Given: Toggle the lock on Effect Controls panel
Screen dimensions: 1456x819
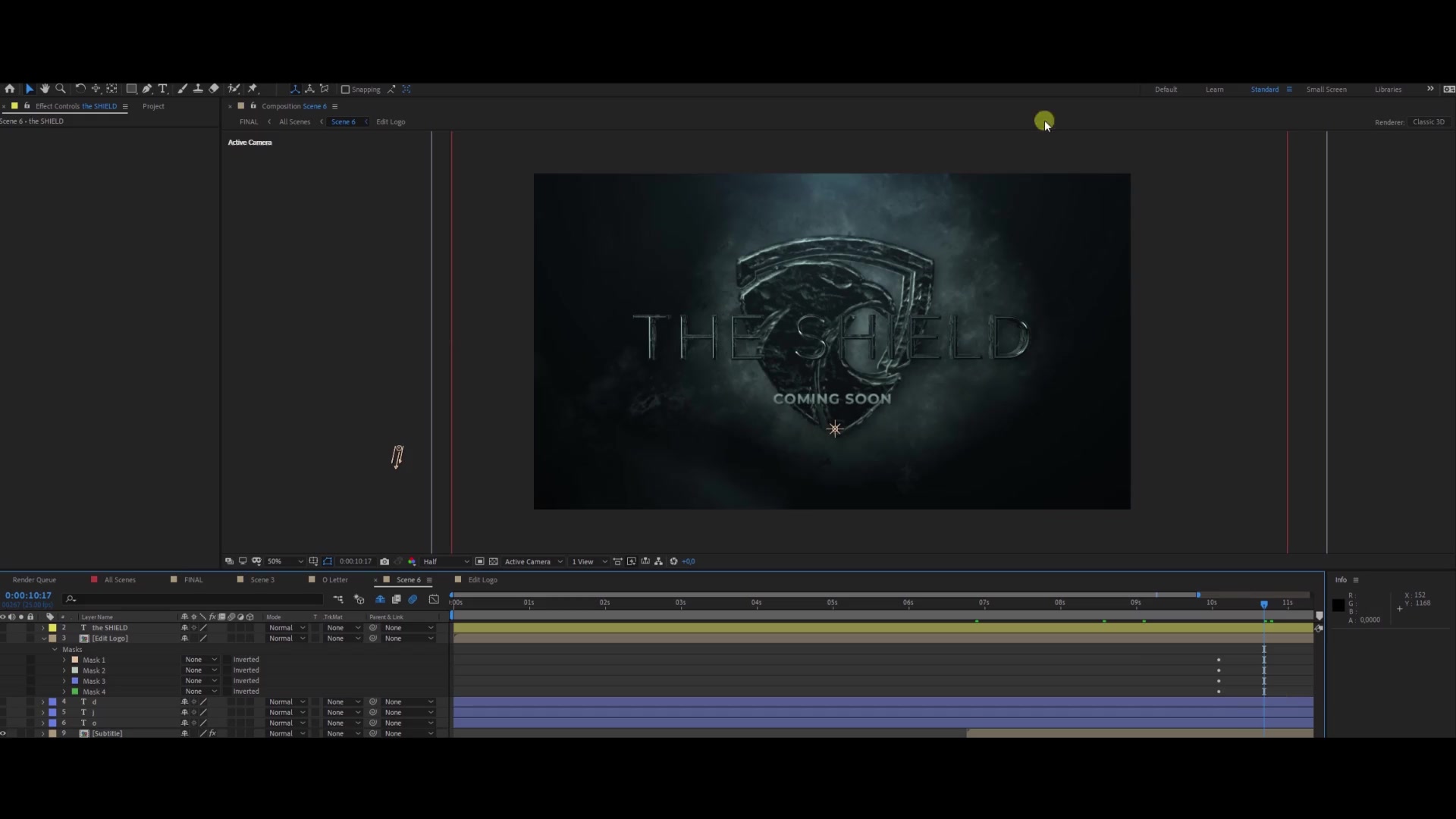Looking at the screenshot, I should click(27, 106).
